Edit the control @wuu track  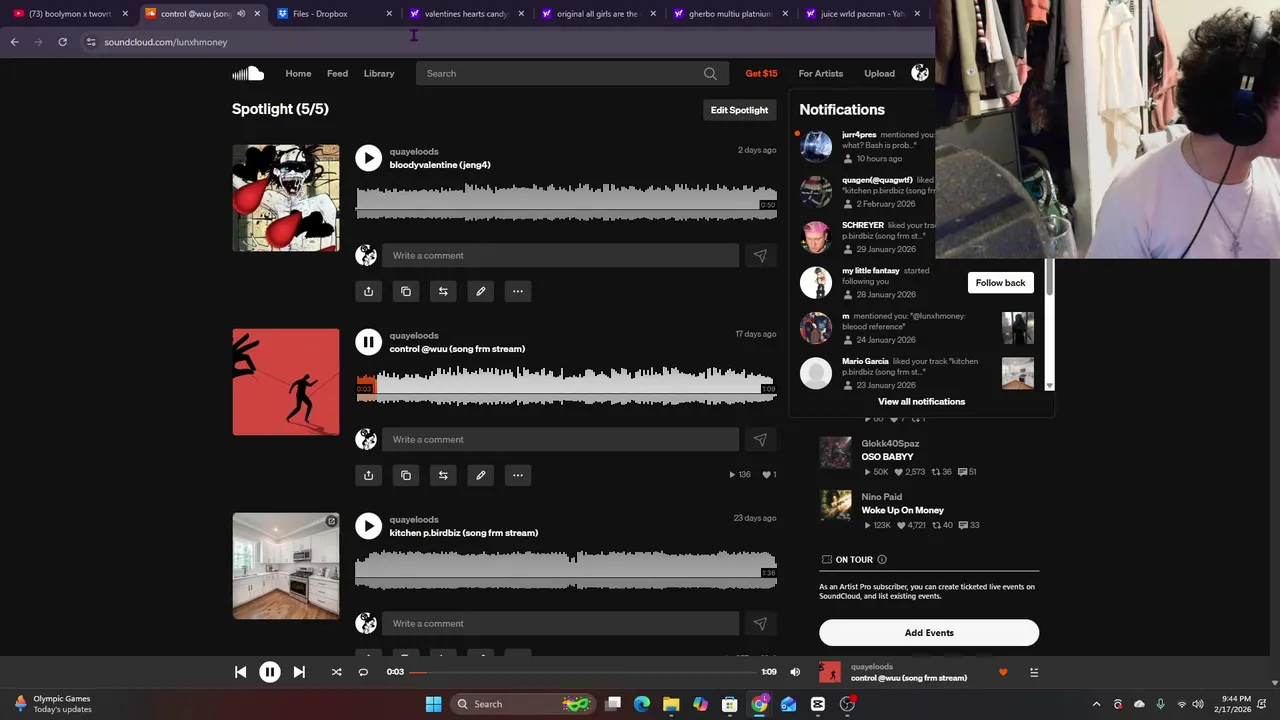pos(481,475)
